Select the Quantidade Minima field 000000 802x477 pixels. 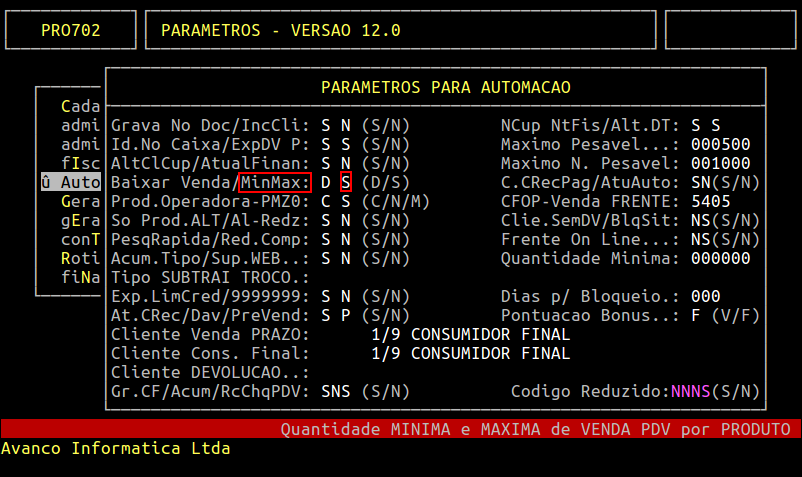click(720, 258)
